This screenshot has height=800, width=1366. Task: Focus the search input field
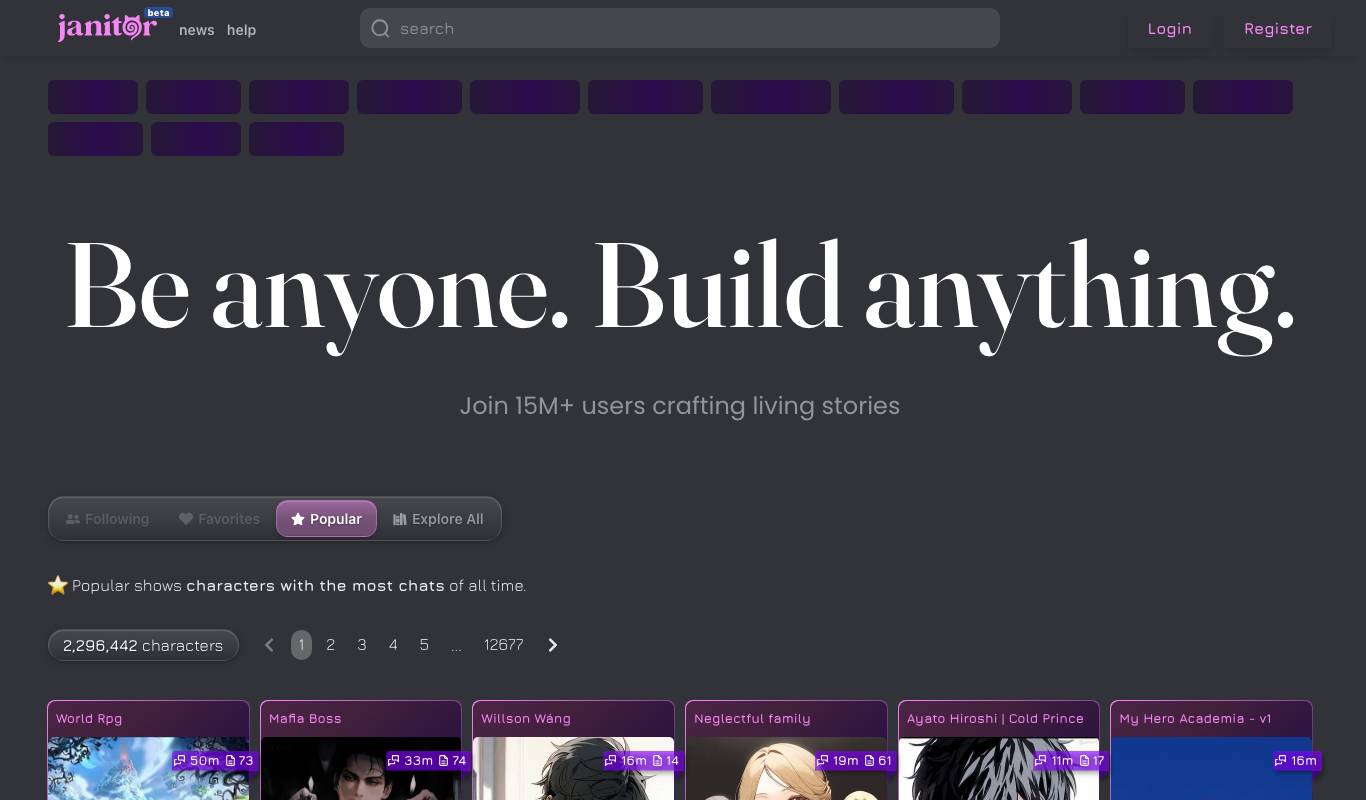point(680,28)
